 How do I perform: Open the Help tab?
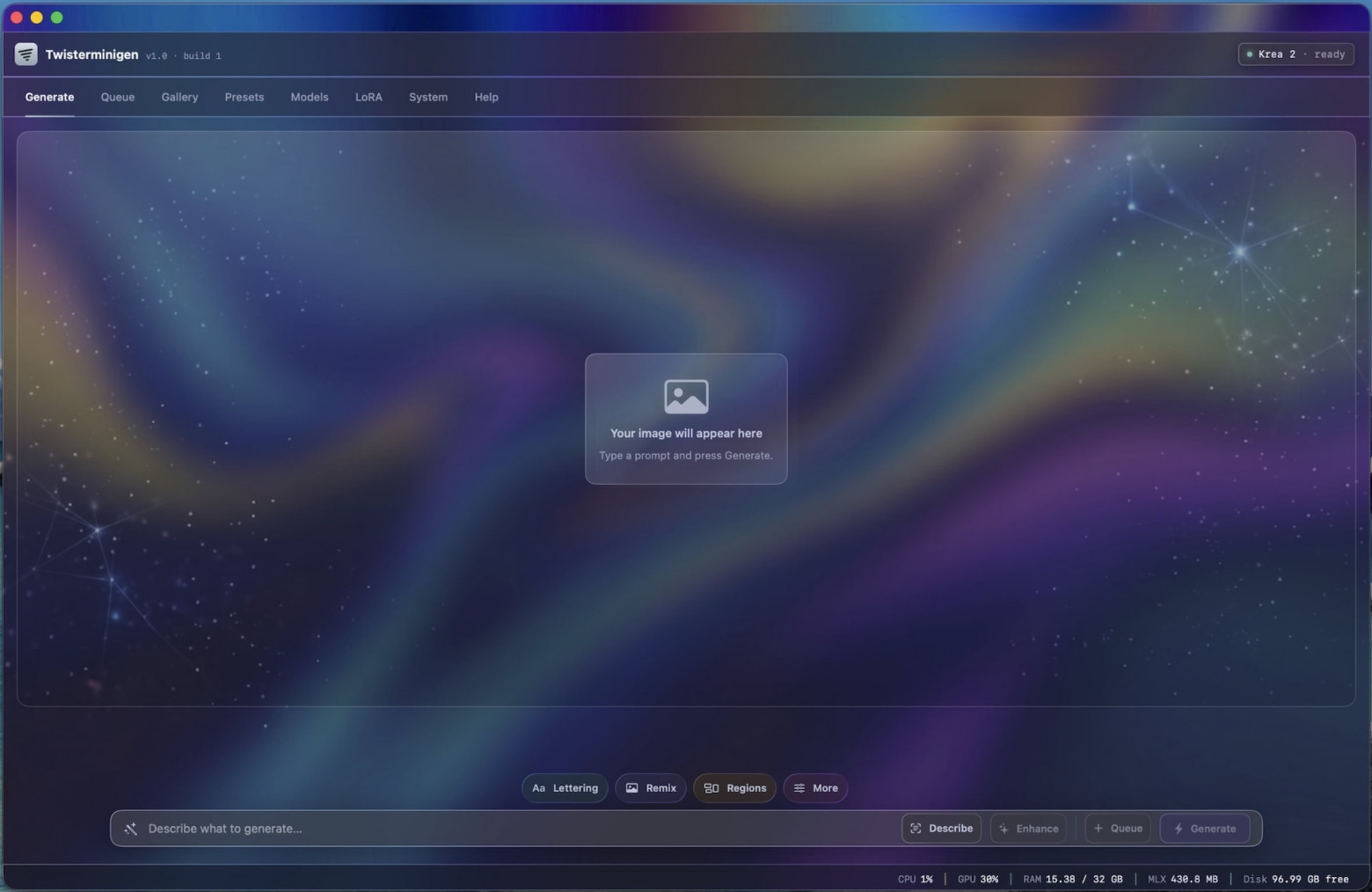point(486,98)
